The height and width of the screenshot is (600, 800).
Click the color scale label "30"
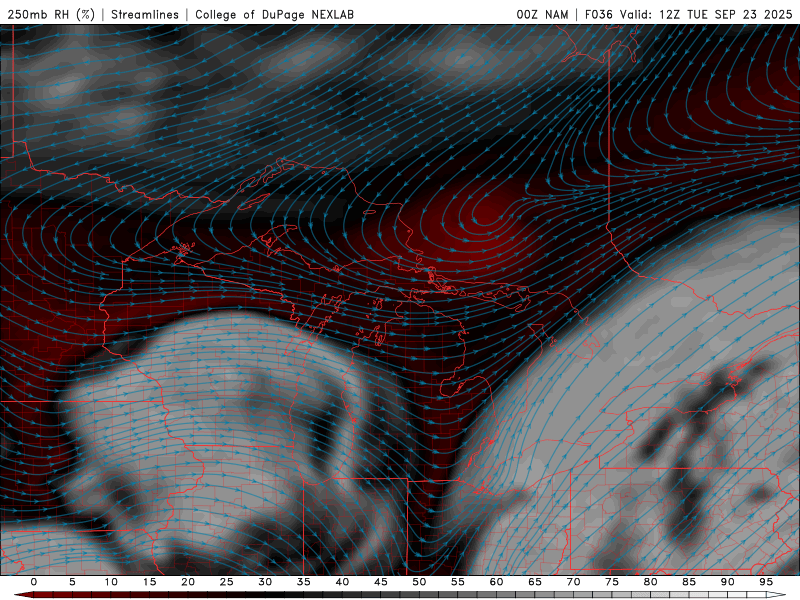coord(265,582)
